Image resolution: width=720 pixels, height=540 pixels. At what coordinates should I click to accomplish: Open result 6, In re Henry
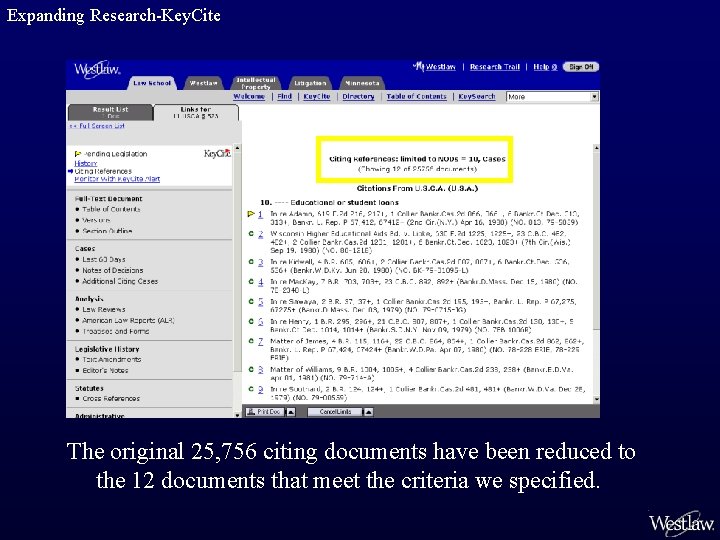click(x=260, y=321)
